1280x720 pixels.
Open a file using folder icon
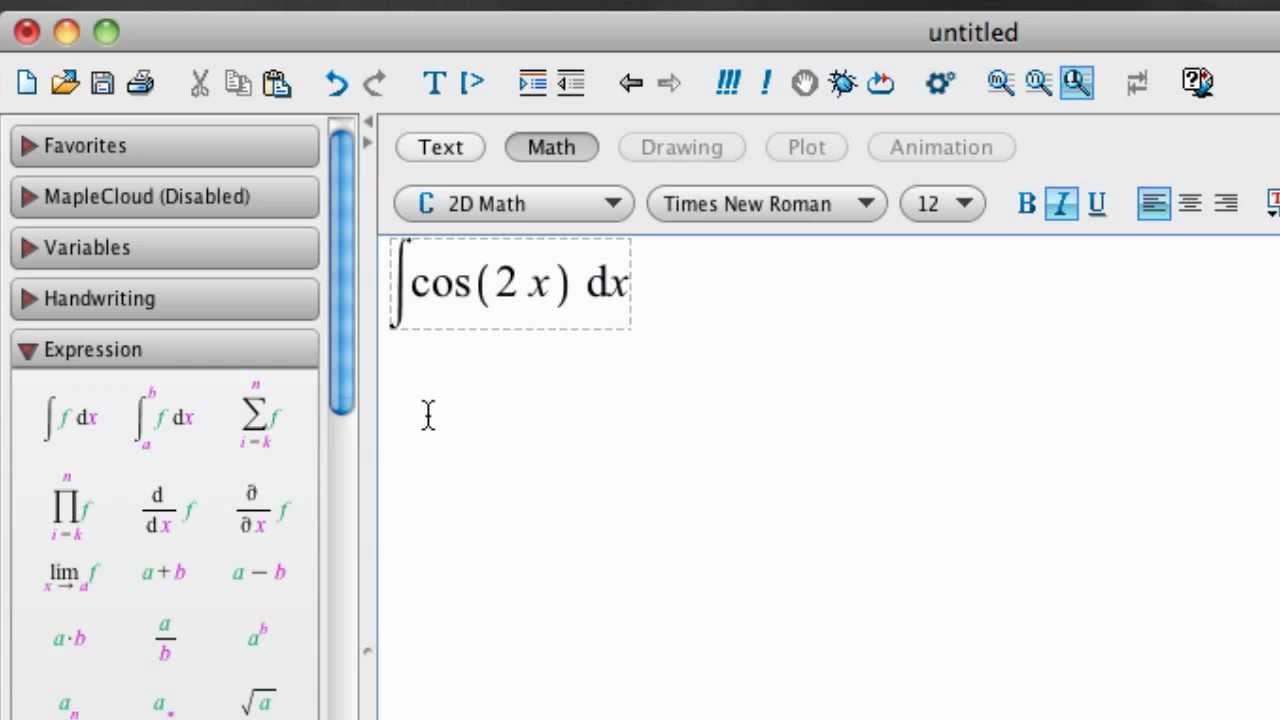64,83
